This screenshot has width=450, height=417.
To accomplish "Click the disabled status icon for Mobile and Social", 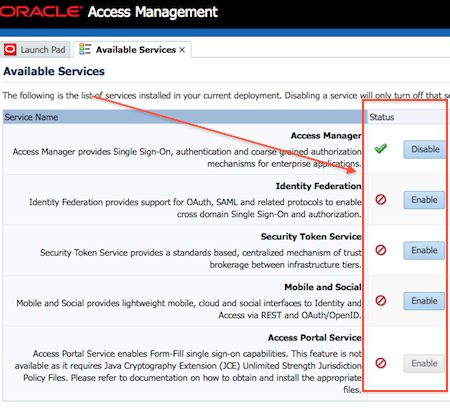I will click(381, 301).
